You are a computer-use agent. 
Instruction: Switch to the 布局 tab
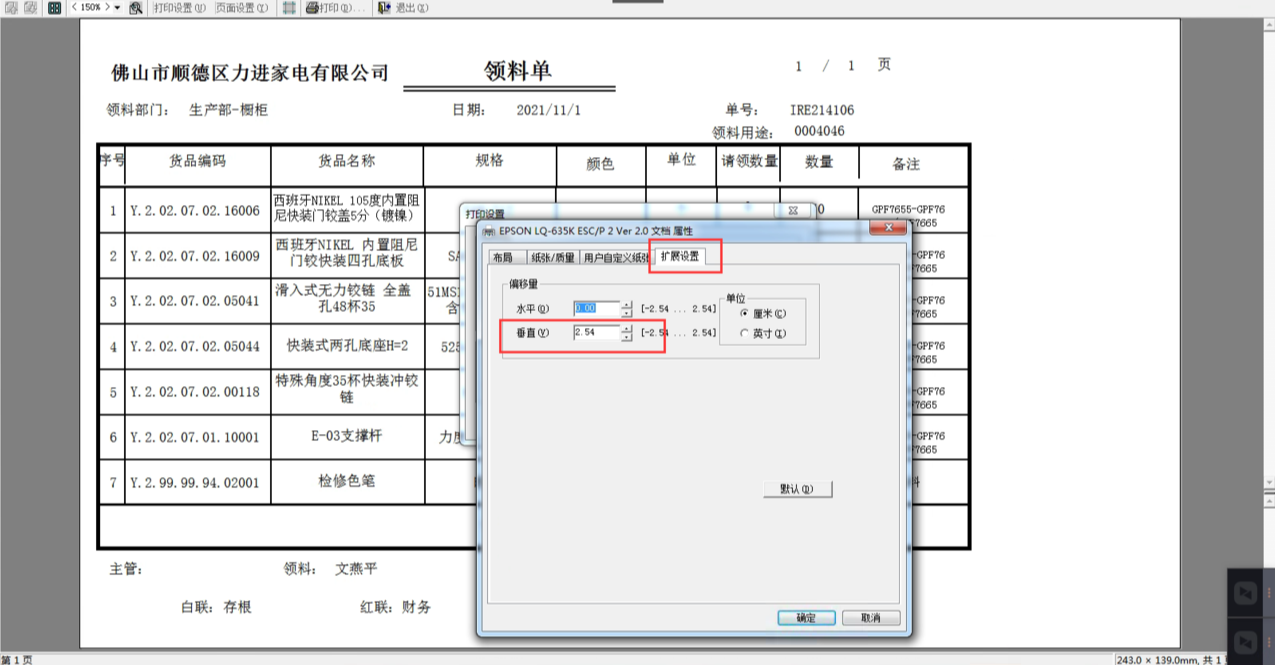point(501,257)
